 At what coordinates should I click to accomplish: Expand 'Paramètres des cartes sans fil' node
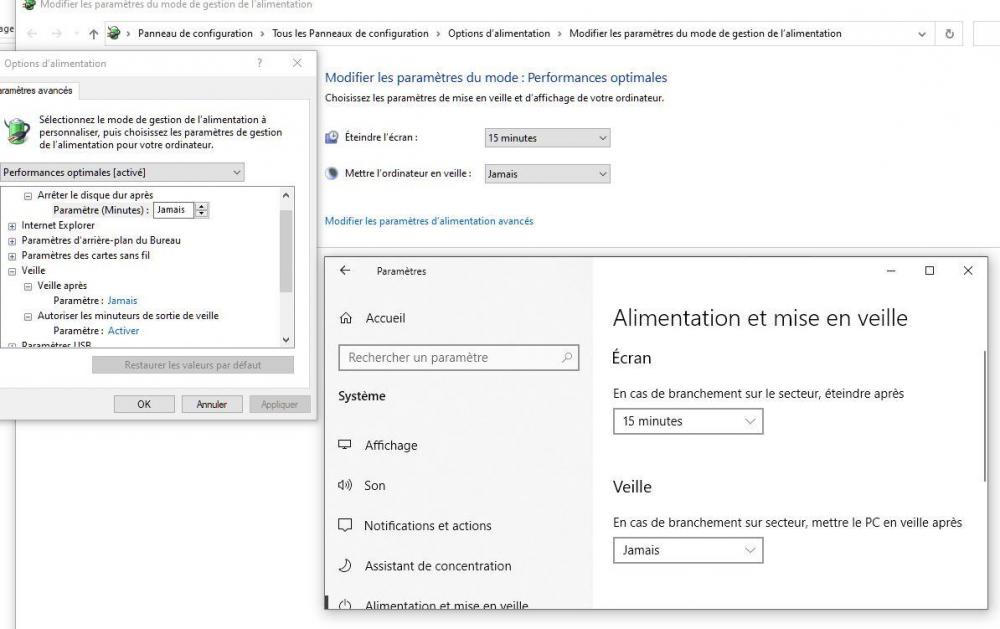pos(11,256)
